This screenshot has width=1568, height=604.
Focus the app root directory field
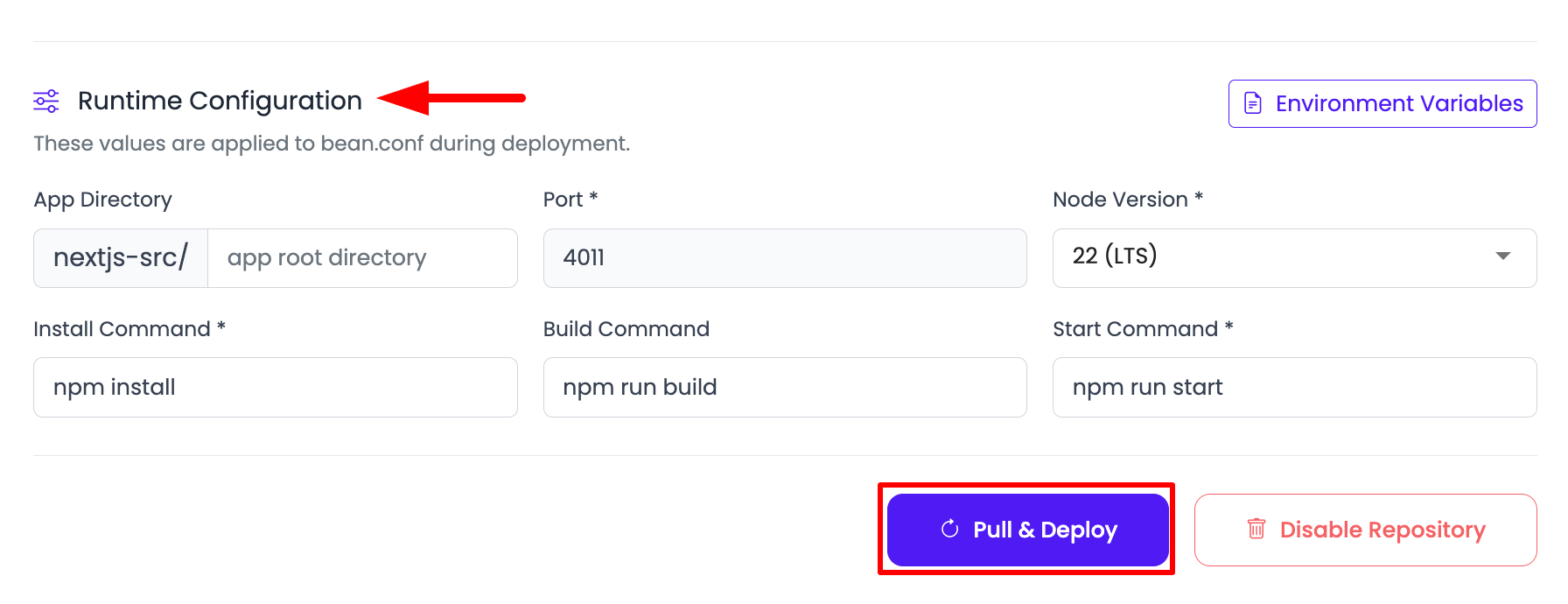(362, 258)
